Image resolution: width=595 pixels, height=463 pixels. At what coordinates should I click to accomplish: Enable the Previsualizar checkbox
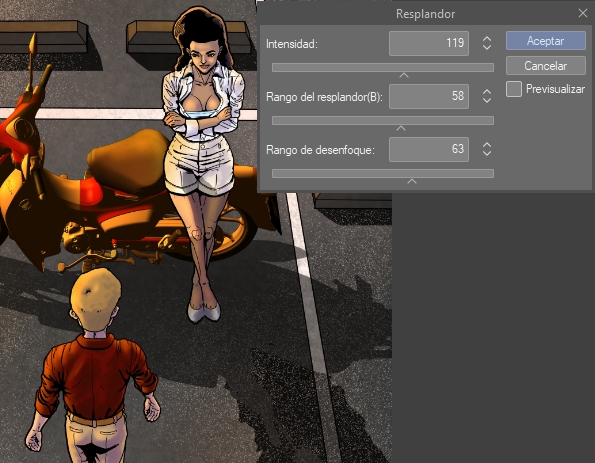click(514, 89)
